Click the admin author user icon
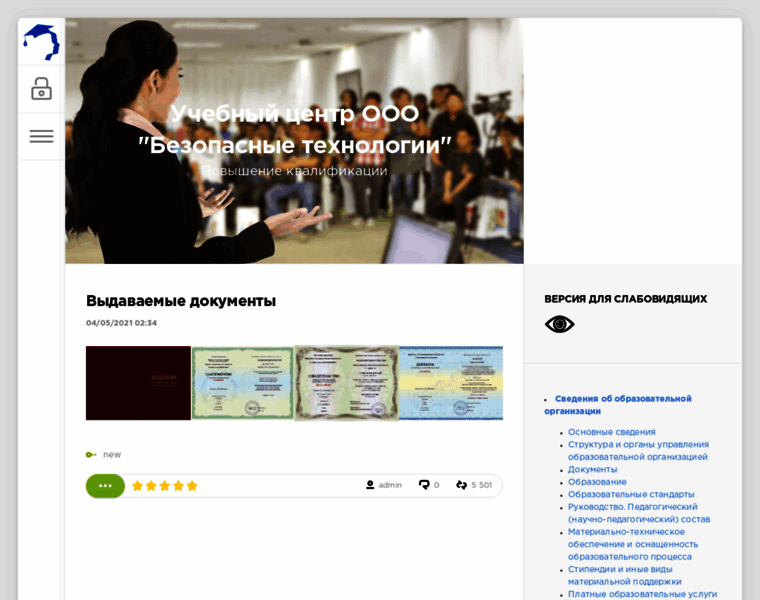This screenshot has width=760, height=600. (370, 485)
